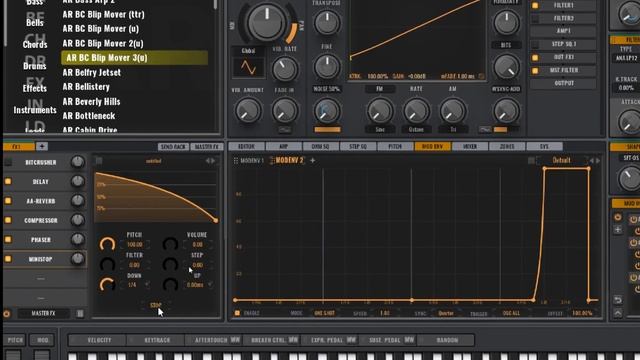Open the AM Tri waveform dropdown
The image size is (640, 360).
tap(453, 129)
